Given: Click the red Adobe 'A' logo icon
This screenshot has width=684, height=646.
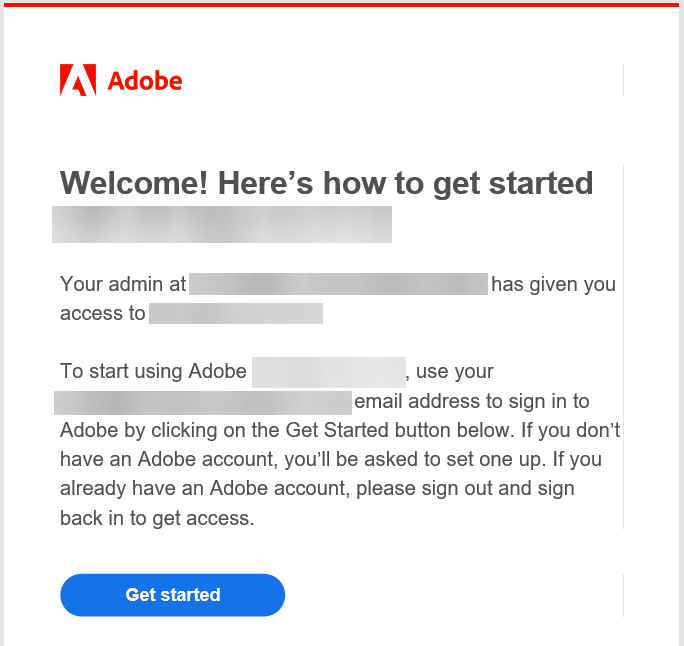Looking at the screenshot, I should point(78,80).
